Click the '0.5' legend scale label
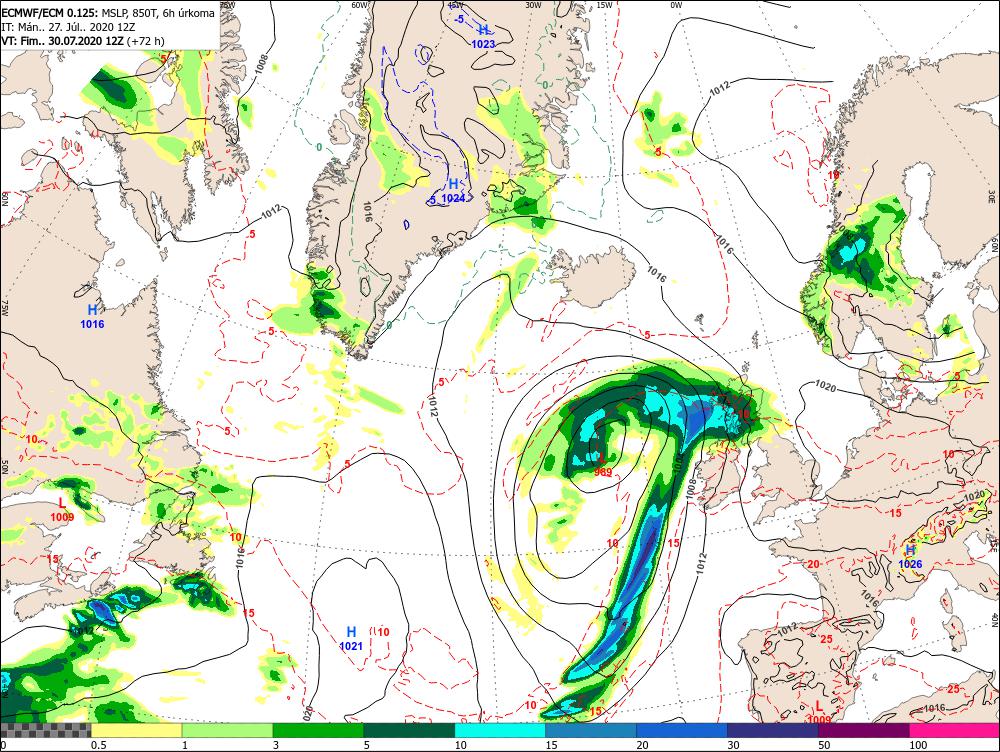This screenshot has width=1000, height=752. coord(98,745)
